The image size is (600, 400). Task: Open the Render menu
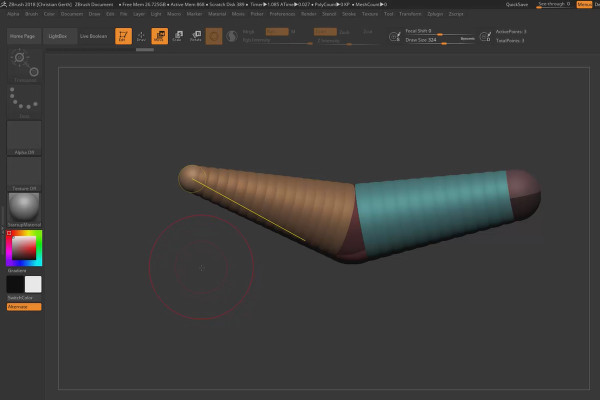(308, 14)
